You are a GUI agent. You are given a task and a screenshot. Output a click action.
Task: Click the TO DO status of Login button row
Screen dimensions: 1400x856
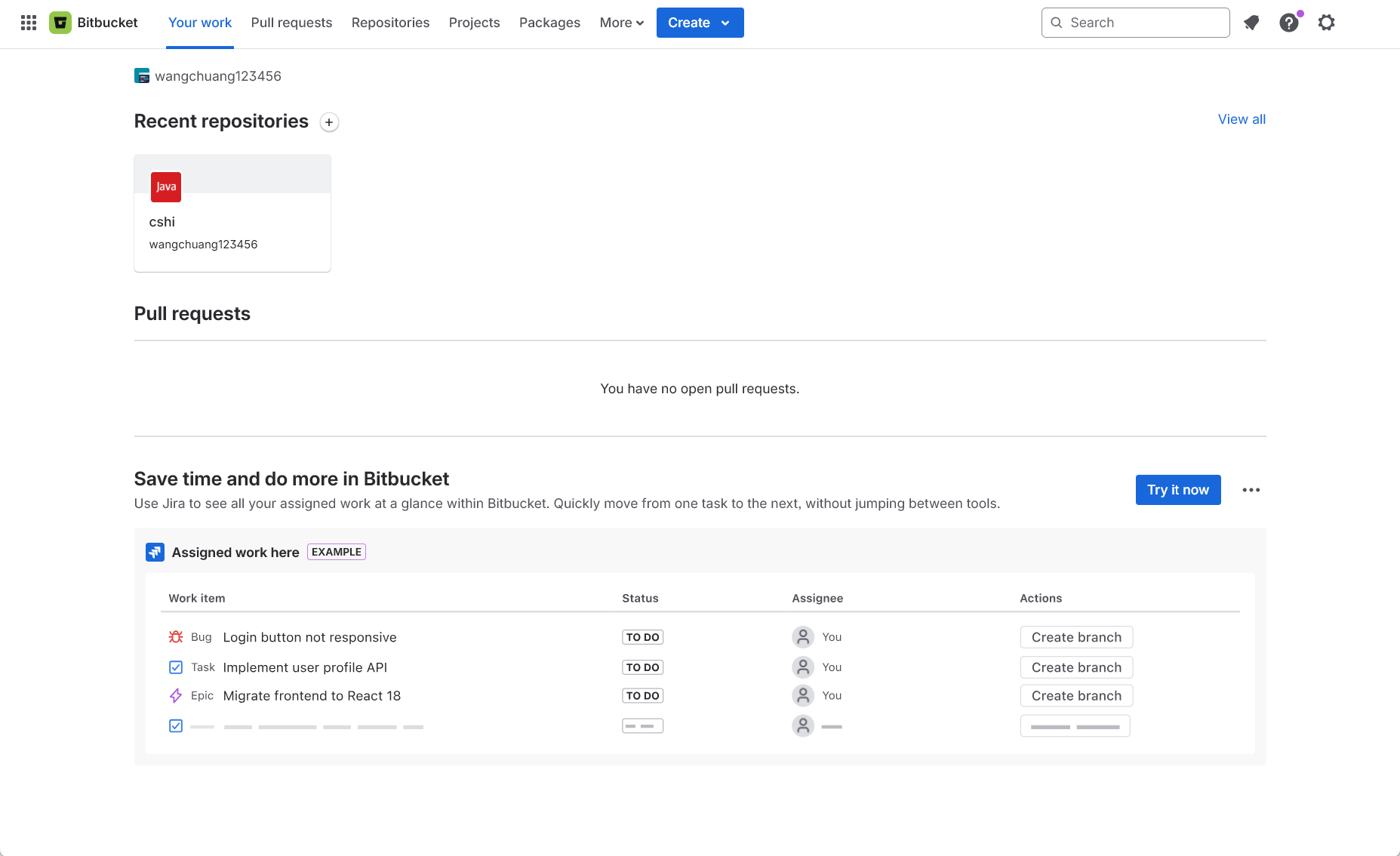(x=643, y=637)
